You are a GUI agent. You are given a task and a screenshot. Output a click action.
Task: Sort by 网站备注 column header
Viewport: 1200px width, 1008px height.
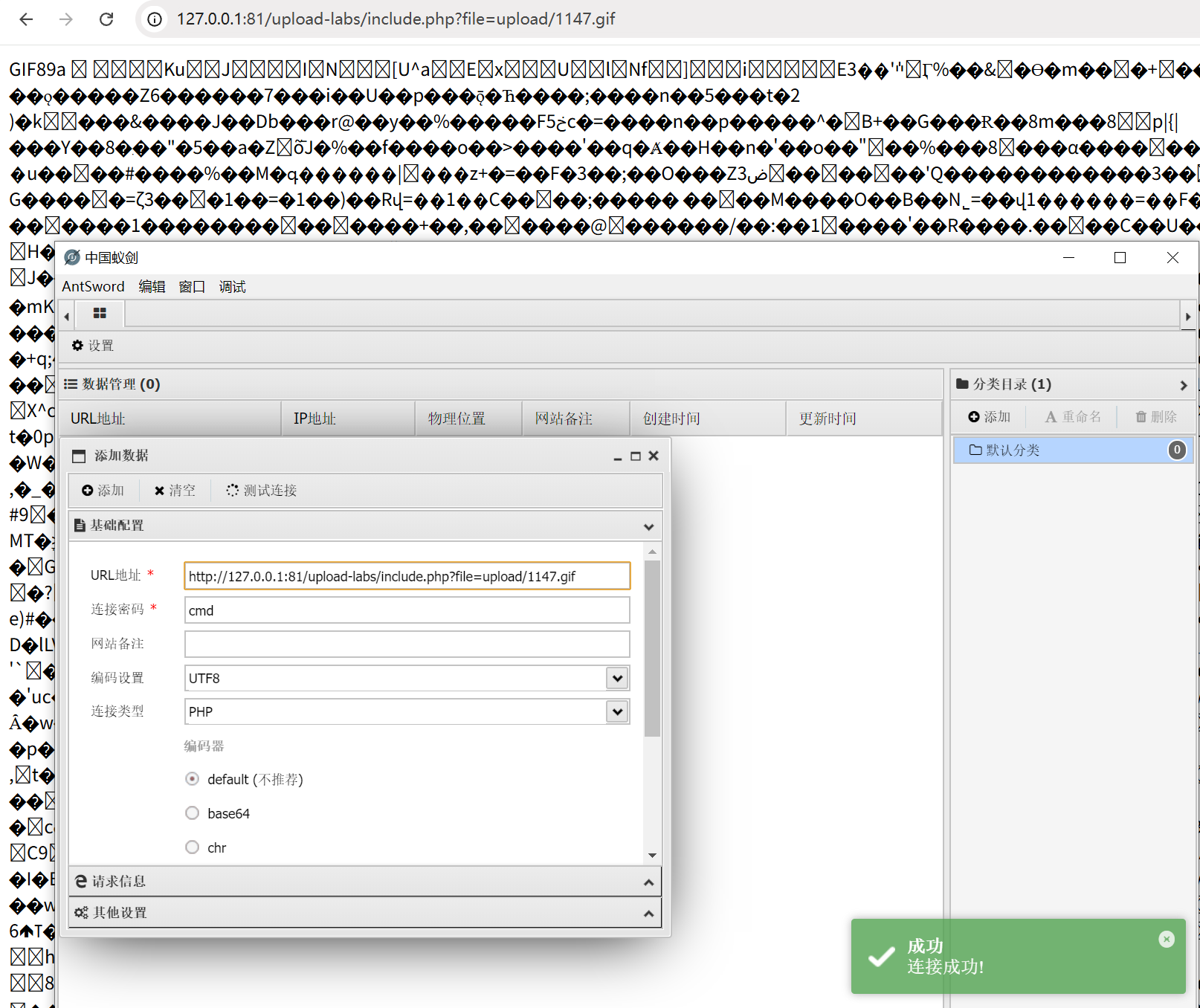click(x=576, y=419)
